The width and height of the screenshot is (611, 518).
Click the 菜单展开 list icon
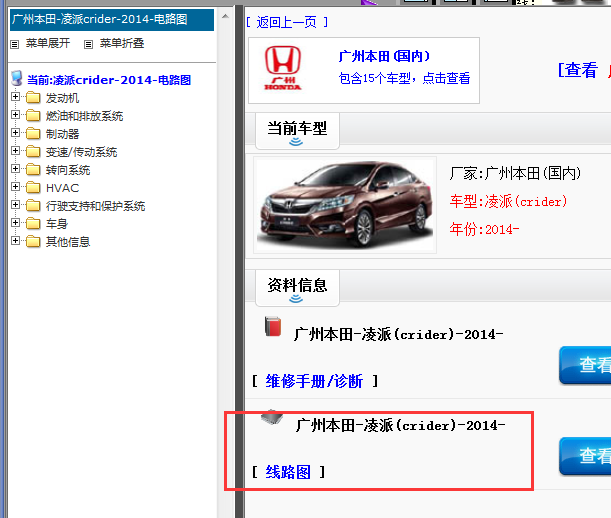pyautogui.click(x=15, y=44)
